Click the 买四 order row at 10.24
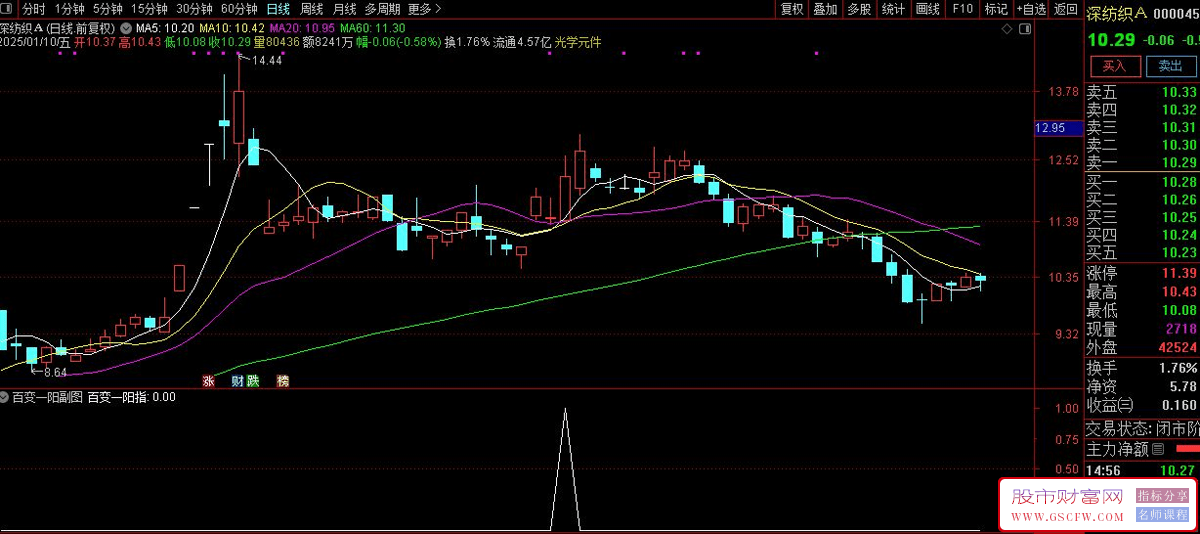1200x534 pixels. [x=1142, y=235]
